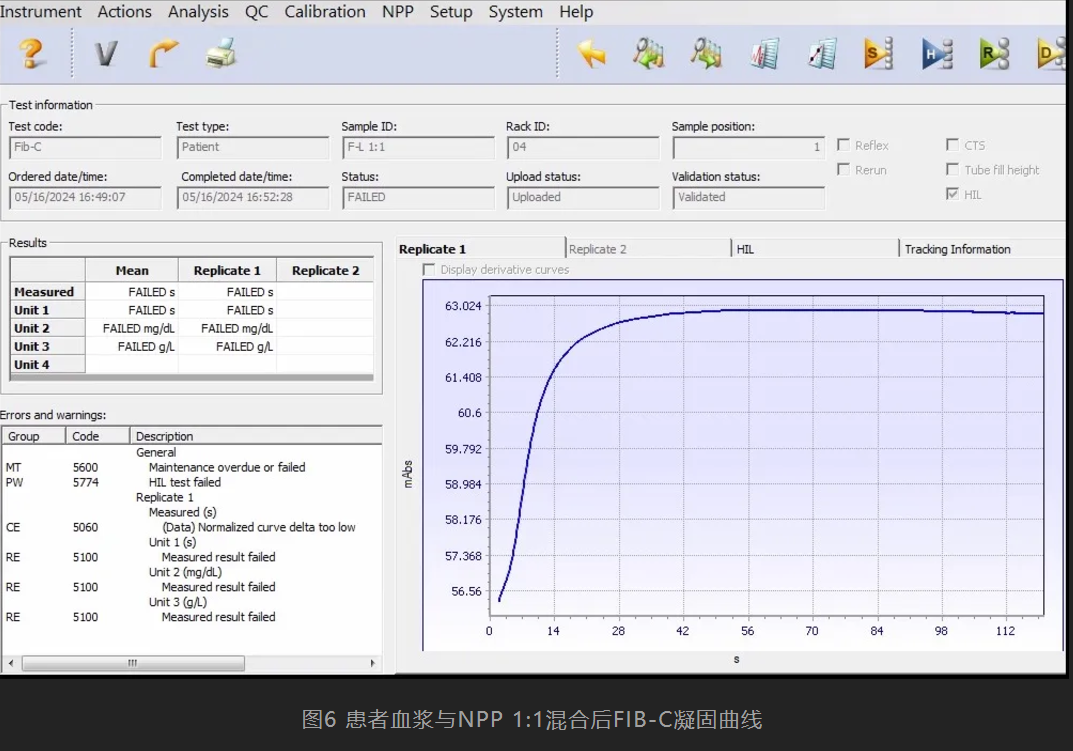The image size is (1073, 751).
Task: Click the Test type field
Action: 253,147
